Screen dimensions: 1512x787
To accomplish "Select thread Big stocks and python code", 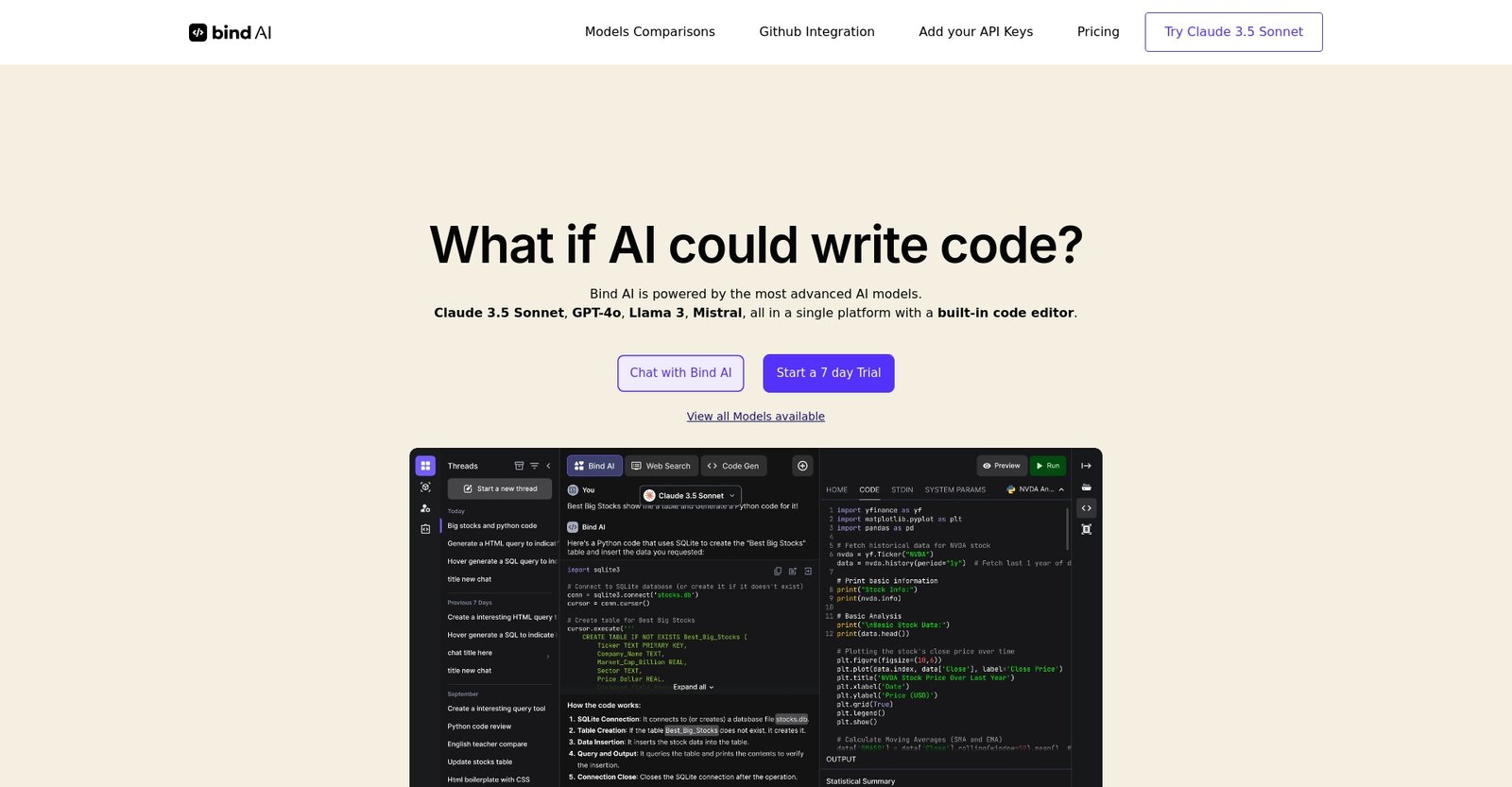I will tap(492, 526).
